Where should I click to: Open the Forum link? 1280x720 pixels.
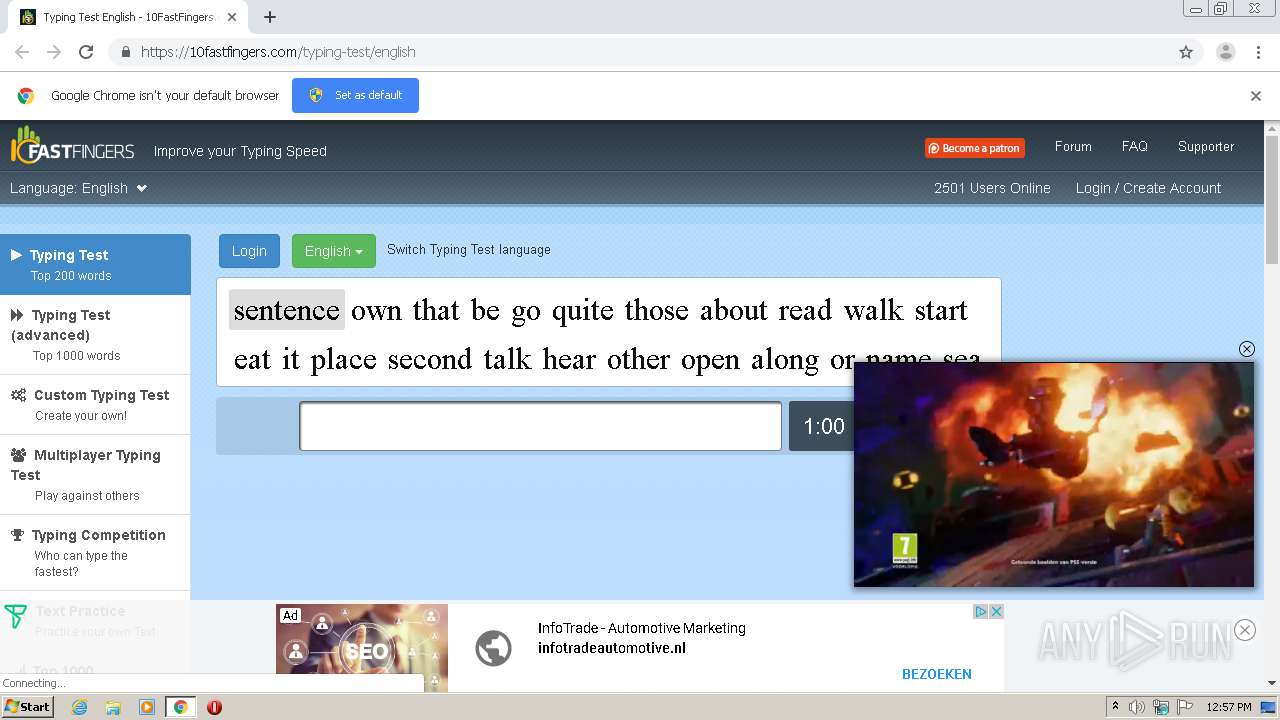1073,146
